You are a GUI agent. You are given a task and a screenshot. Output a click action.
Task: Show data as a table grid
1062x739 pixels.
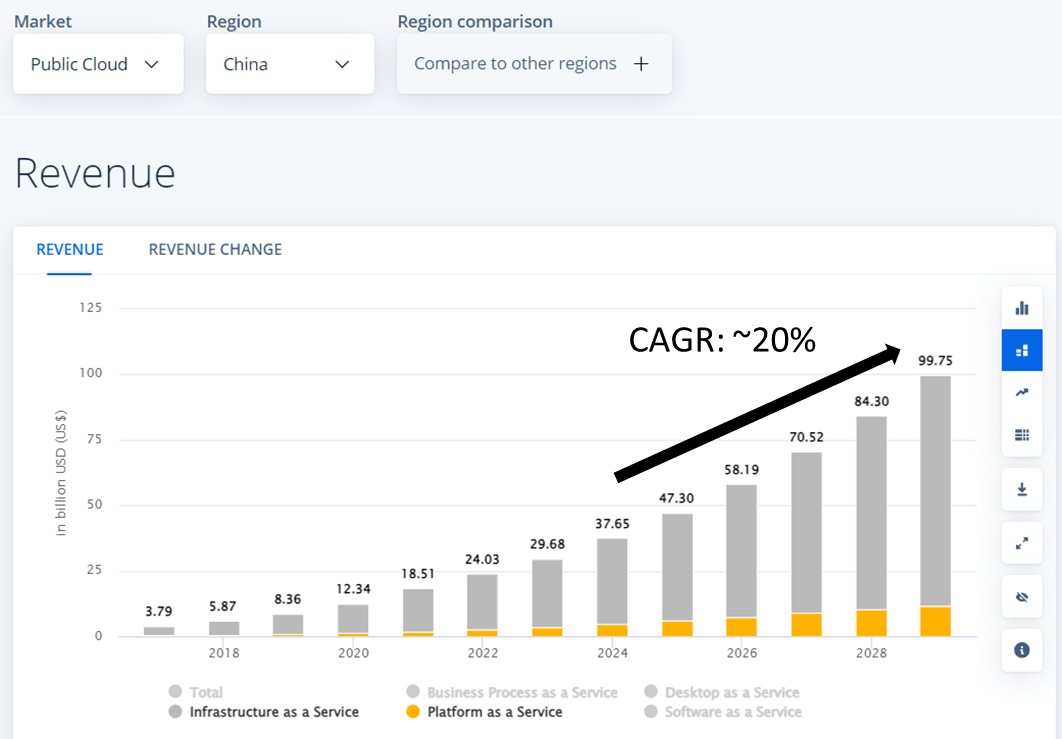1021,435
